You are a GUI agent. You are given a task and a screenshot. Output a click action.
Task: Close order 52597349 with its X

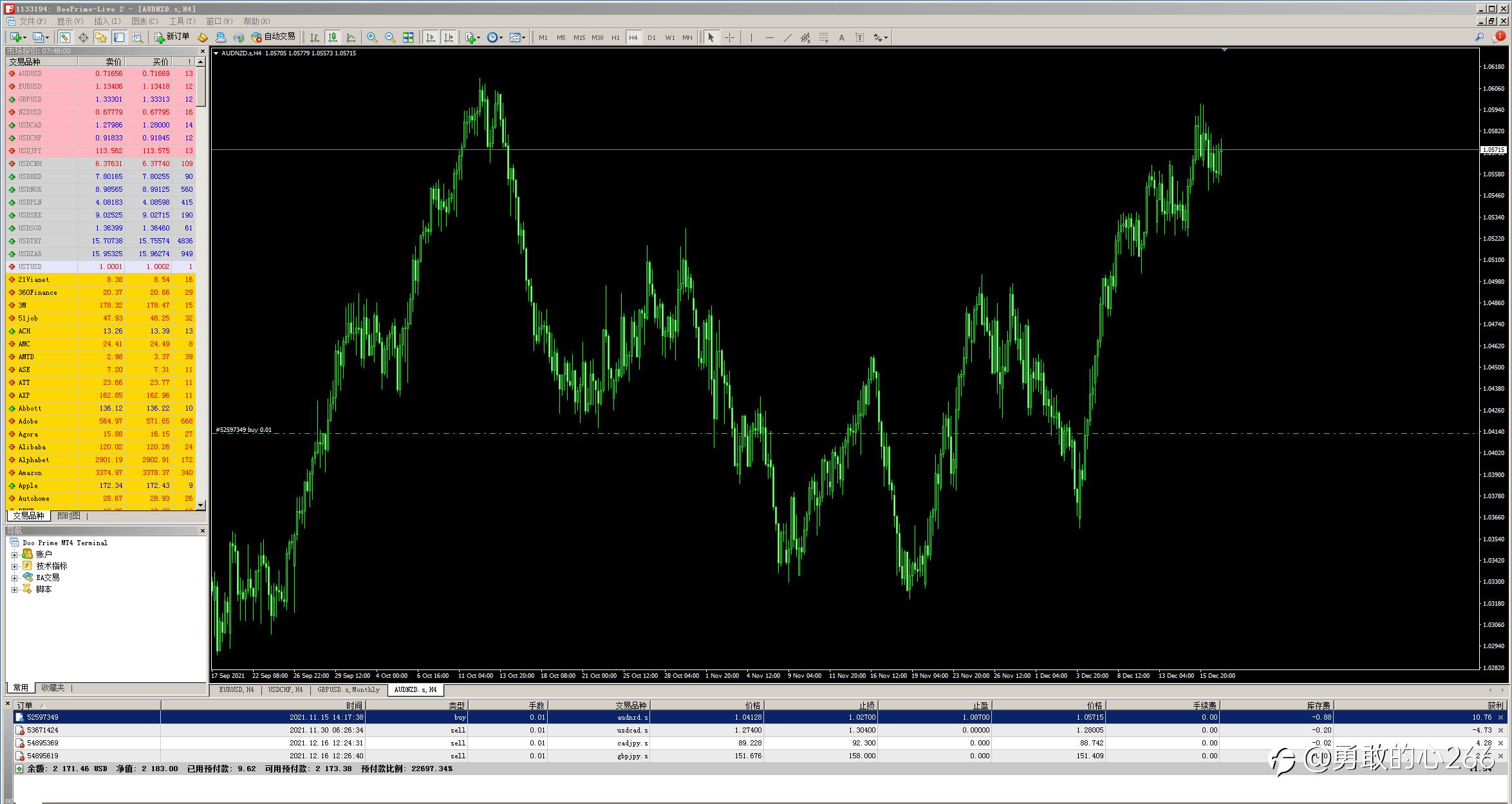click(x=1501, y=717)
